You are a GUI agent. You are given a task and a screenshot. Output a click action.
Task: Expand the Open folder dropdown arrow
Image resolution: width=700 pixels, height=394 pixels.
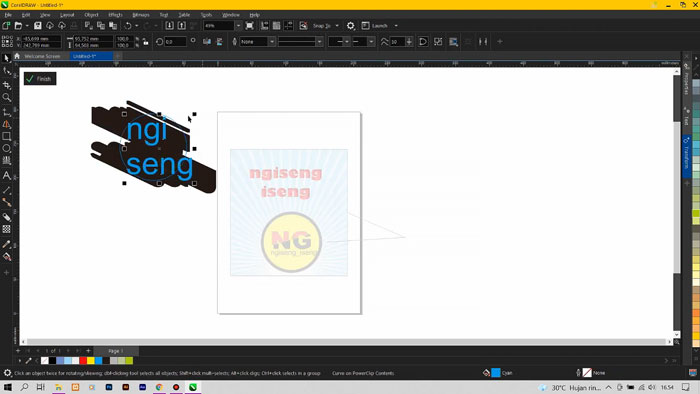click(27, 26)
